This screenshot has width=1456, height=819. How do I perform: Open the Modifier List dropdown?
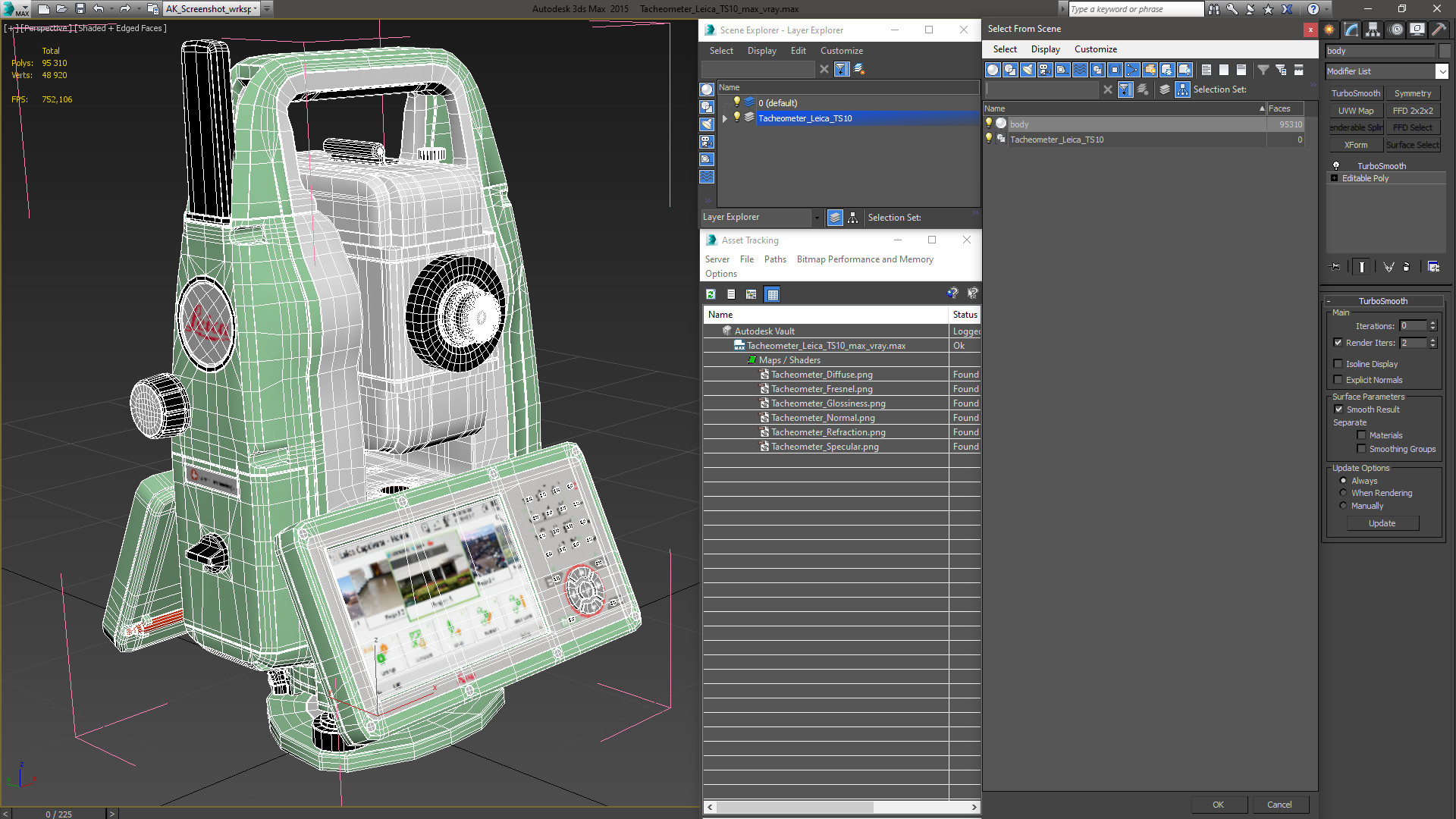1442,71
